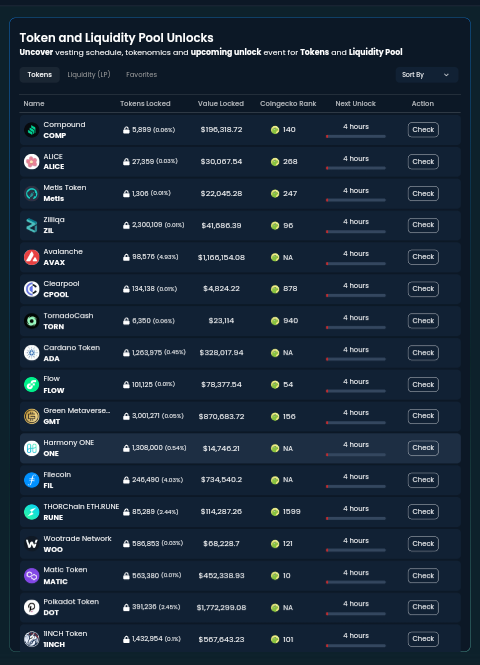Click the Next Unlock column header
The height and width of the screenshot is (665, 480).
[x=355, y=103]
